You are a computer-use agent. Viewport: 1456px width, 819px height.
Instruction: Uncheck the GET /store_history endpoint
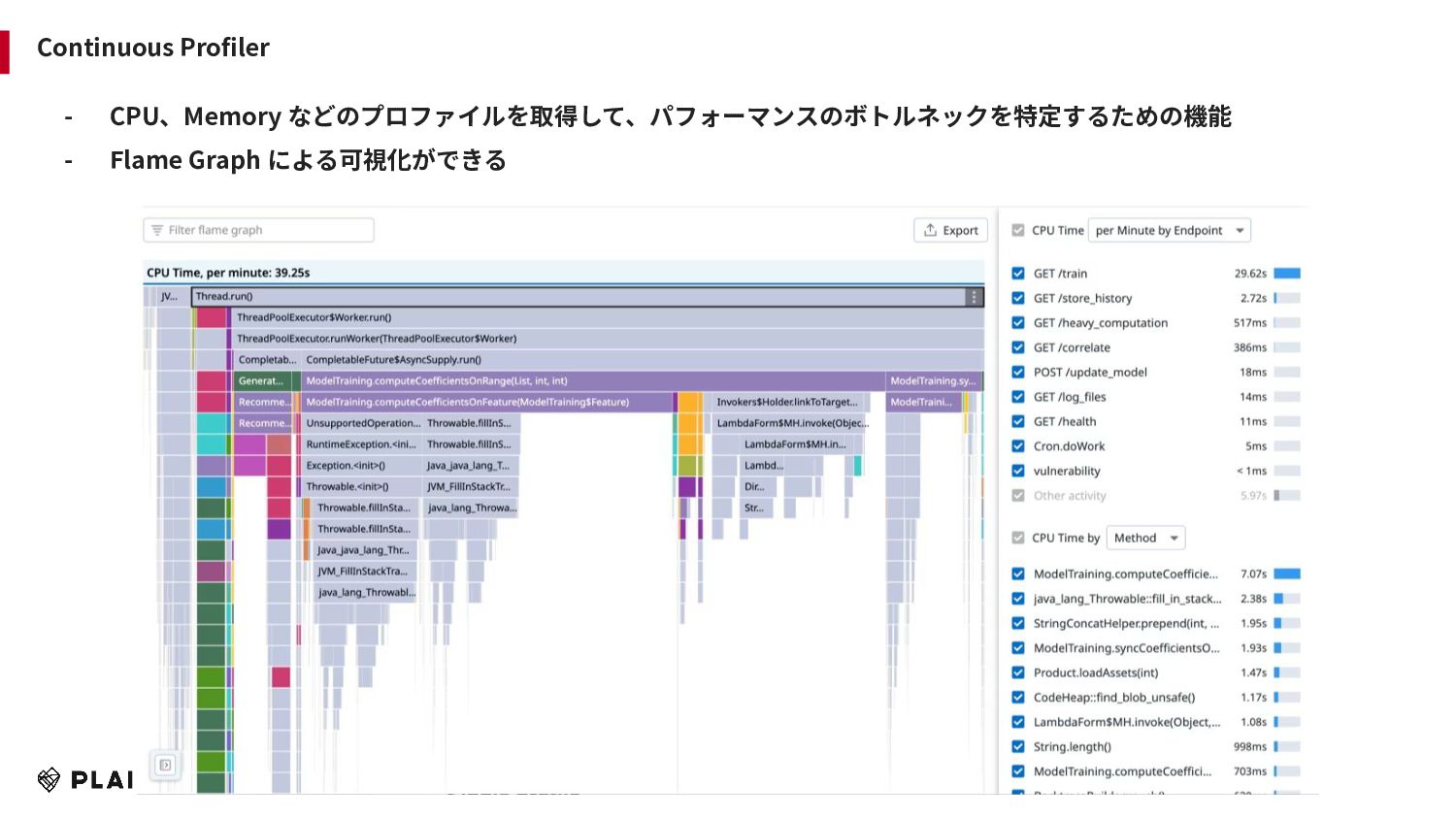pyautogui.click(x=1018, y=298)
